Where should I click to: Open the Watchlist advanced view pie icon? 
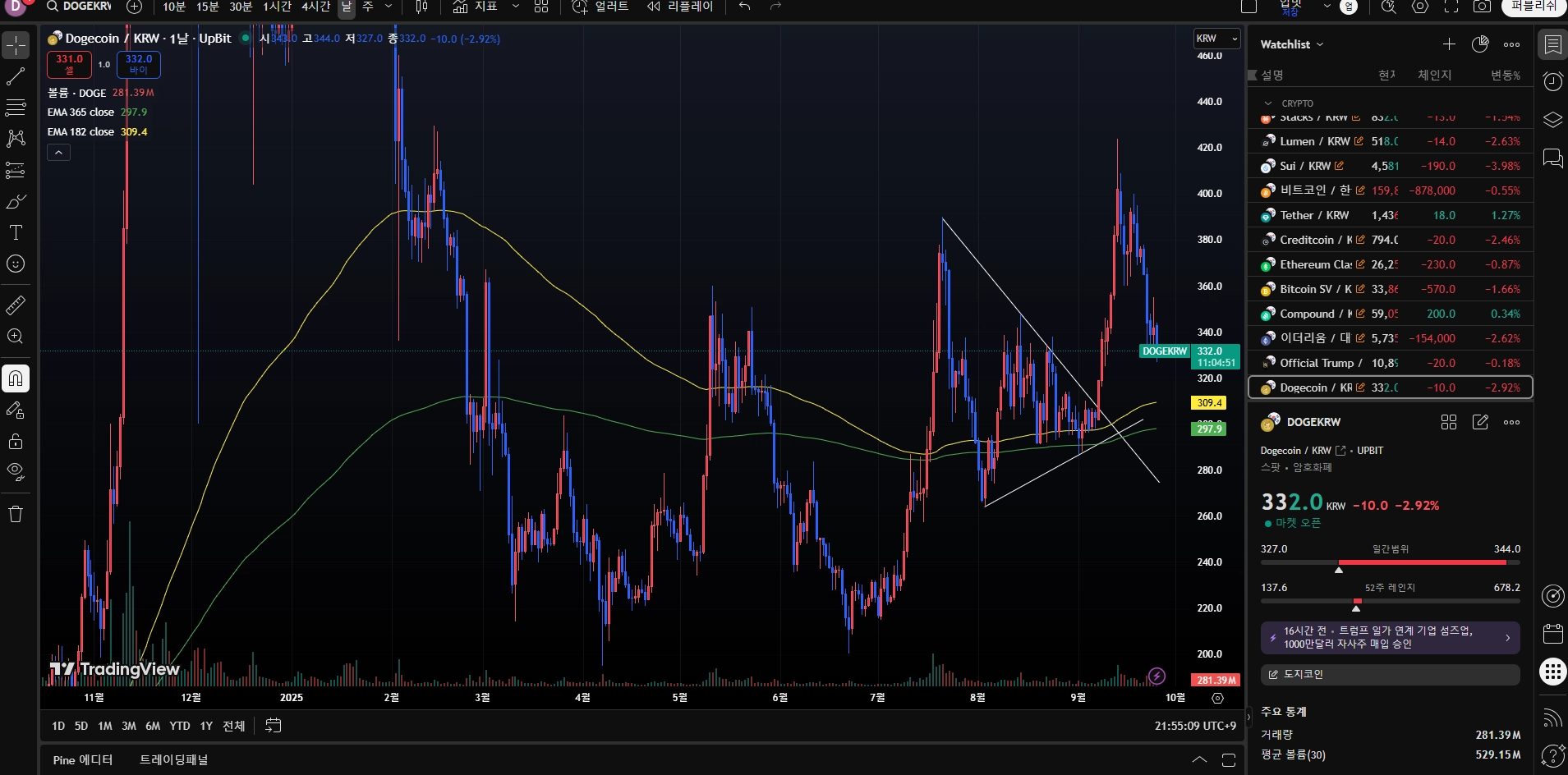[1480, 44]
